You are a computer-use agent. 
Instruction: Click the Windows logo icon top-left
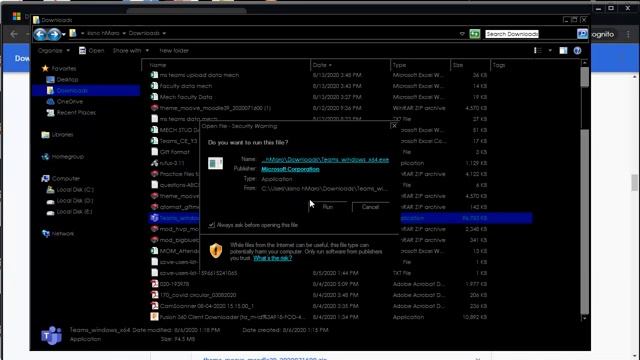pyautogui.click(x=17, y=16)
